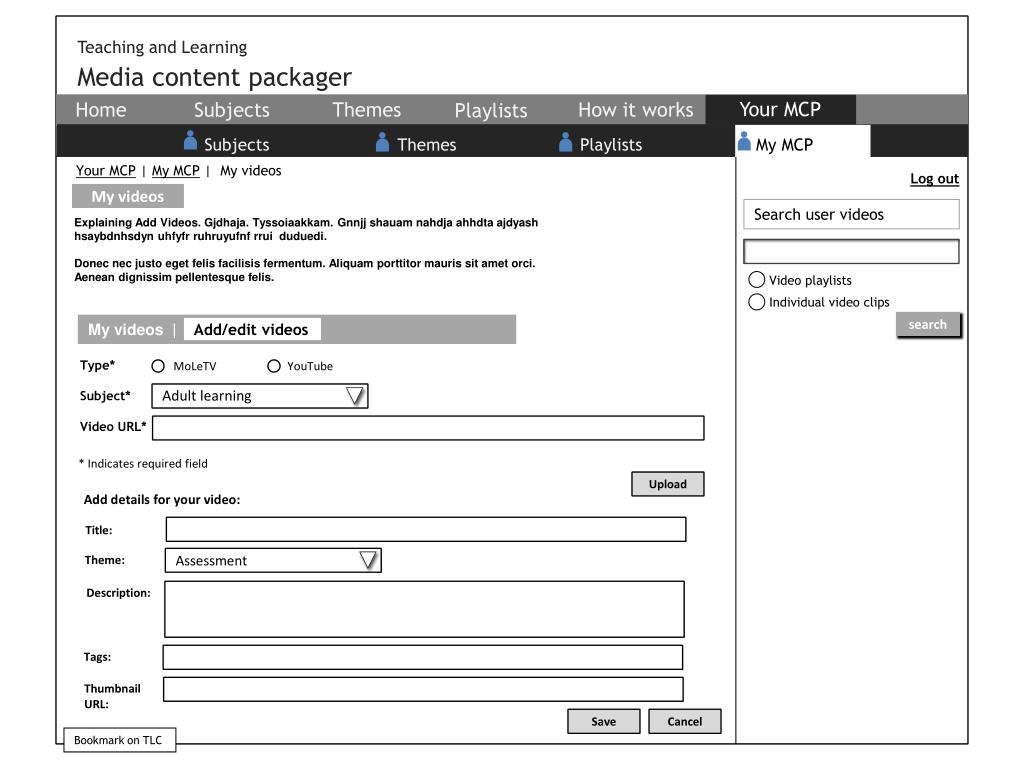Click the Indicates required field note

(143, 464)
